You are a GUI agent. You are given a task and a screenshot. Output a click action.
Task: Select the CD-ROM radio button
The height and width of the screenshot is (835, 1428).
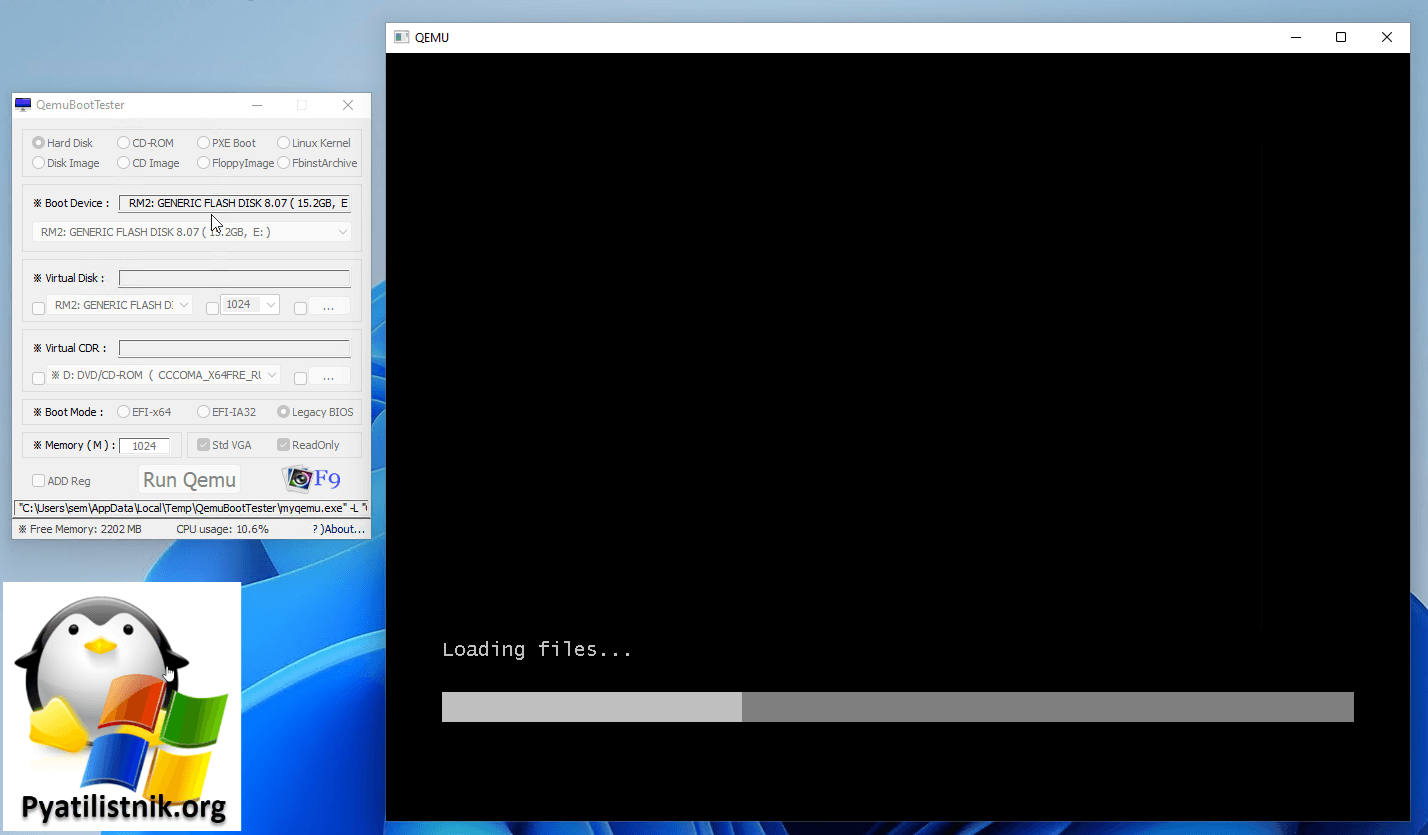click(x=124, y=143)
